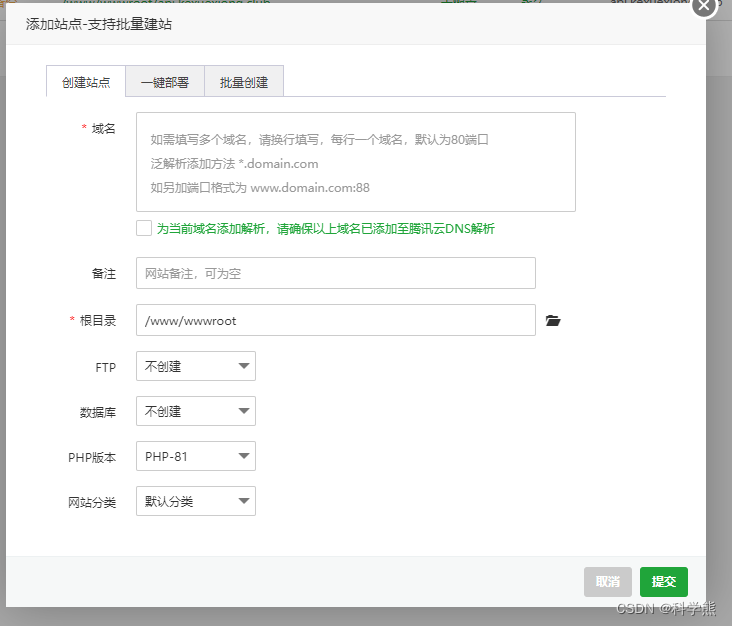This screenshot has height=626, width=732.
Task: Click the DNS resolution green label text
Action: click(x=325, y=228)
